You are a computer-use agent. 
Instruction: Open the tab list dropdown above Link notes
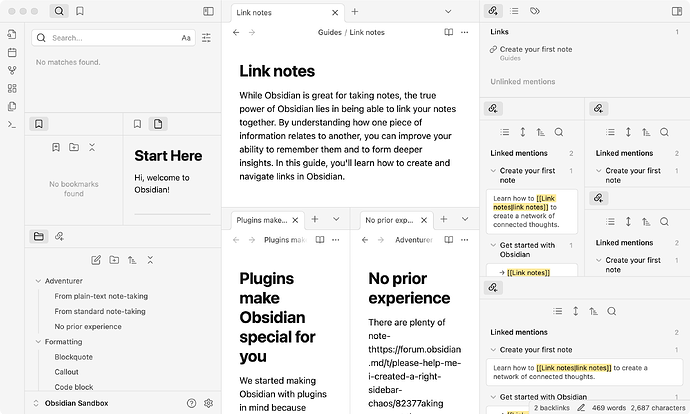click(448, 12)
